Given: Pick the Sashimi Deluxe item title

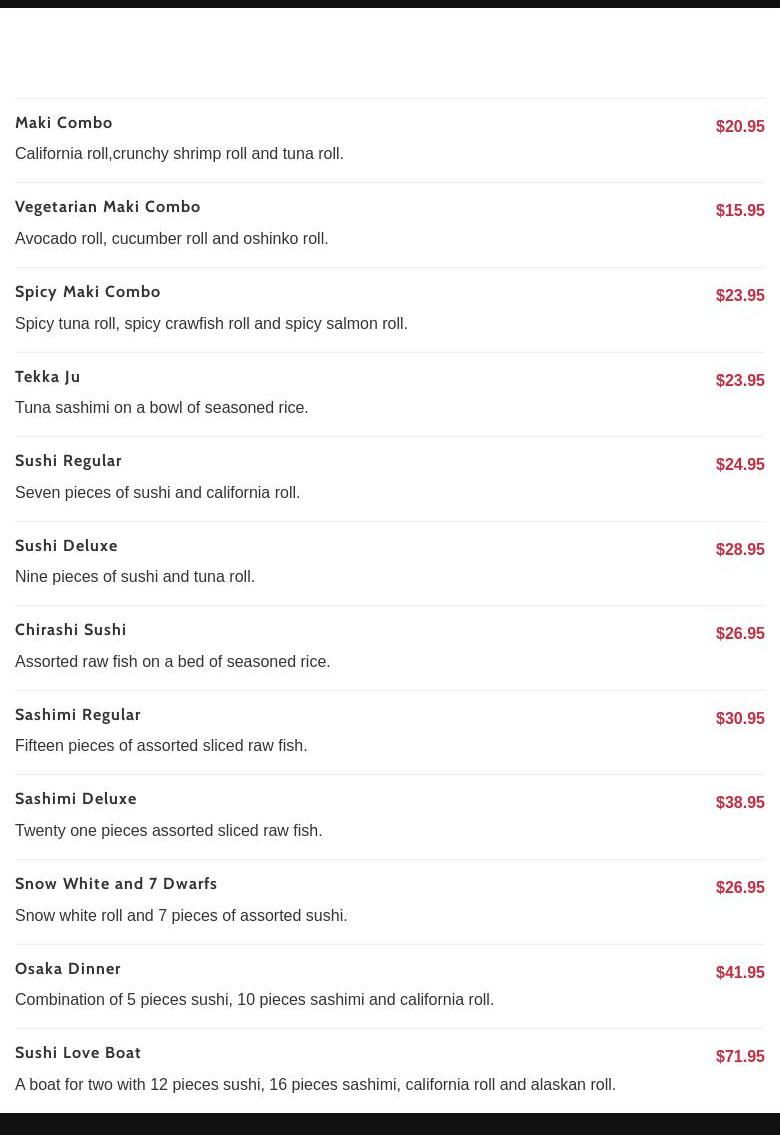Looking at the screenshot, I should [x=76, y=799].
